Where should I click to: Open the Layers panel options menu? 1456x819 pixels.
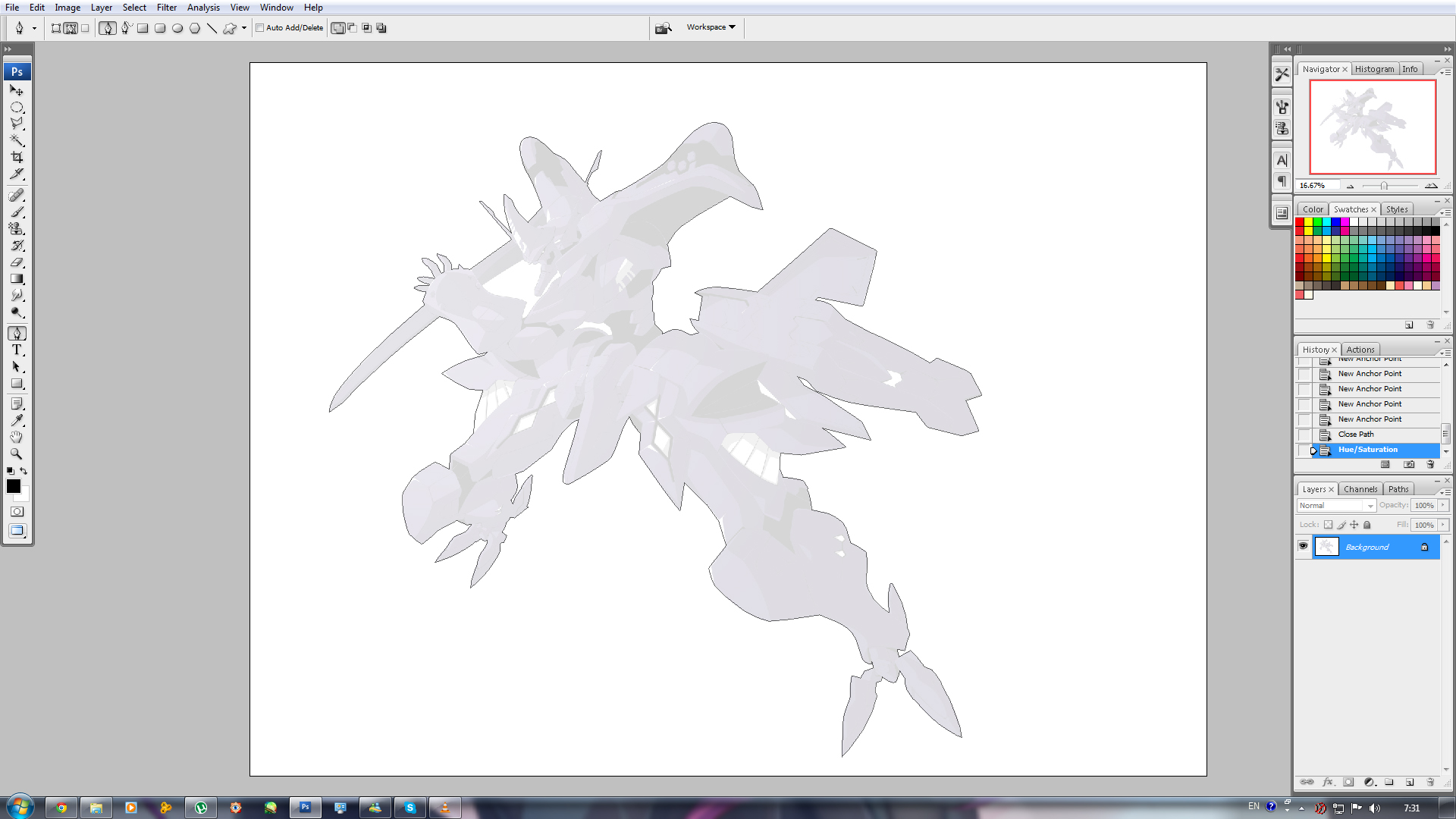[x=1445, y=491]
